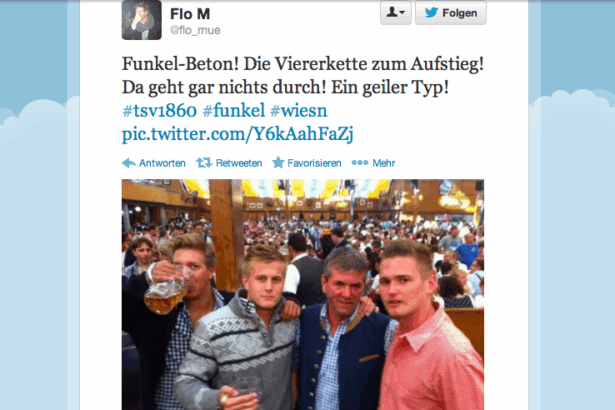Open Flo M's profile avatar
This screenshot has height=410, width=615.
point(142,20)
